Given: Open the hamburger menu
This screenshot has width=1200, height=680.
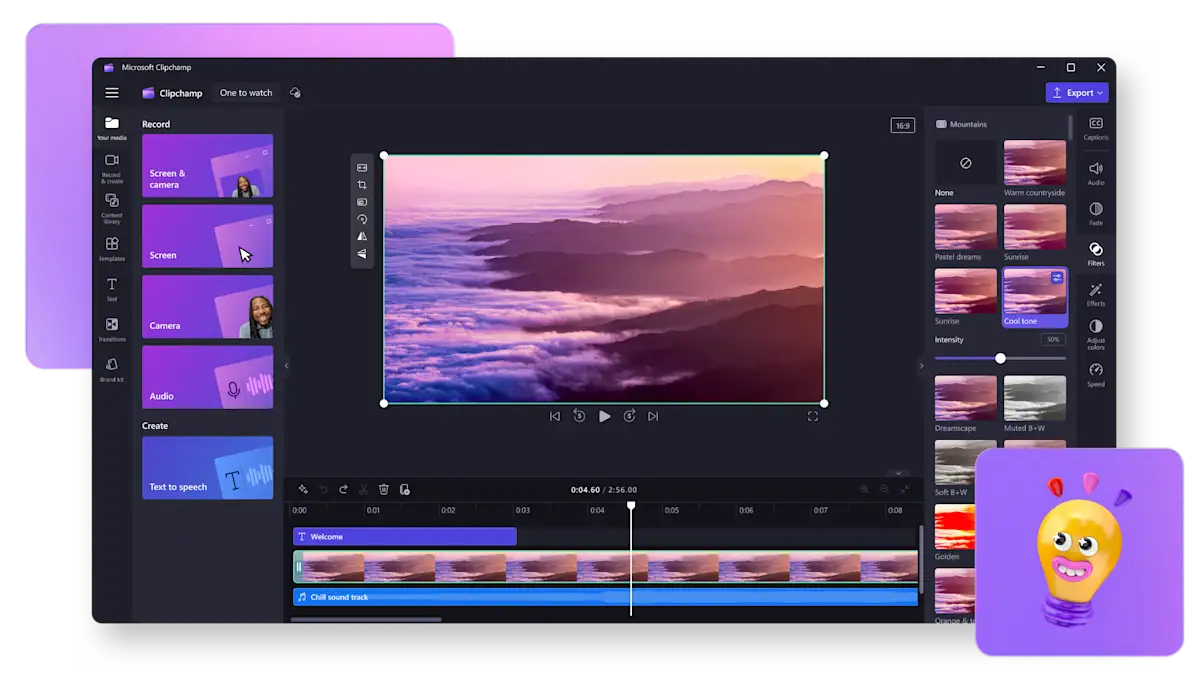Looking at the screenshot, I should coord(112,93).
